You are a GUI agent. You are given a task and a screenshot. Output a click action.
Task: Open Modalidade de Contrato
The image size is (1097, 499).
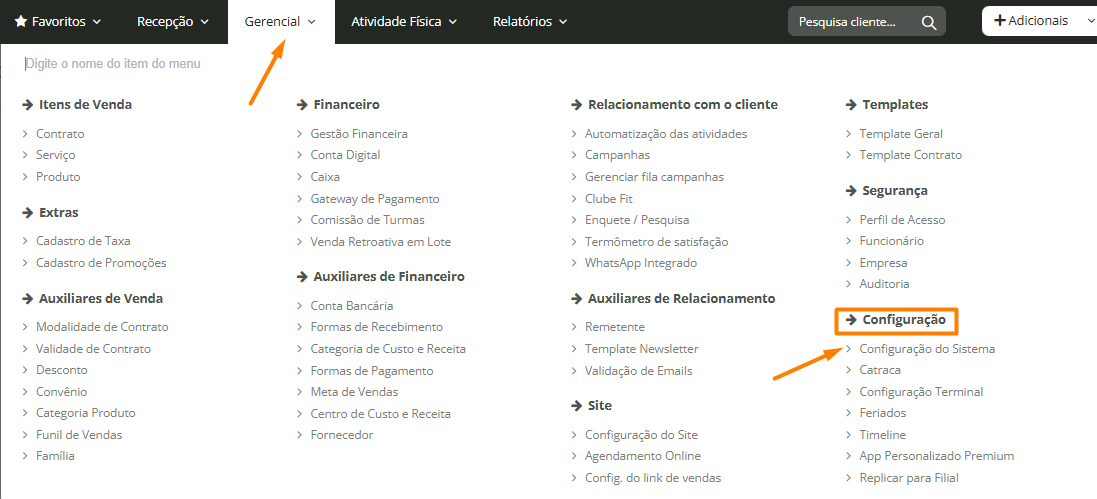(102, 327)
